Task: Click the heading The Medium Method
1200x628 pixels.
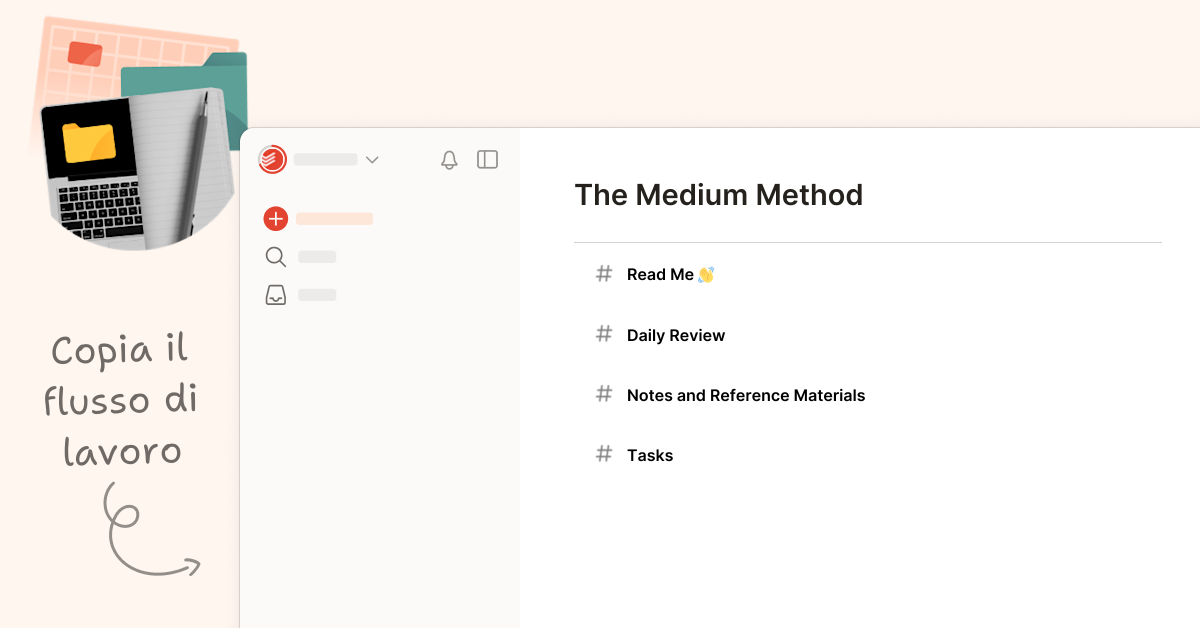Action: click(719, 194)
